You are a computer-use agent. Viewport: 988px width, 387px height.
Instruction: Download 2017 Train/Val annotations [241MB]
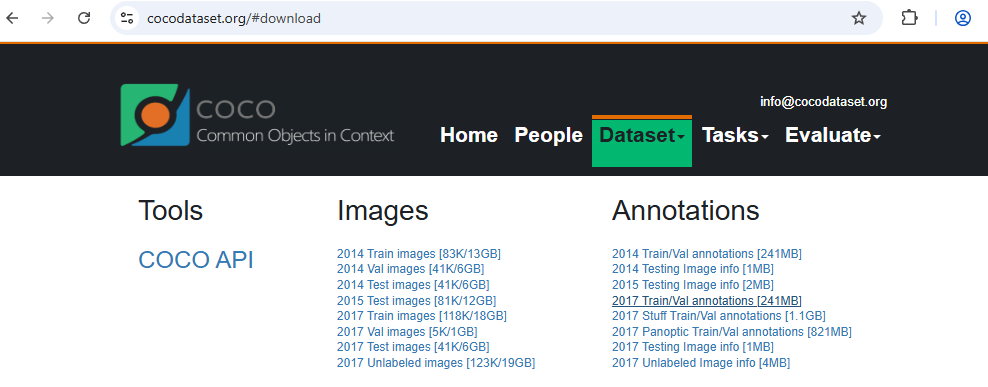pyautogui.click(x=707, y=301)
